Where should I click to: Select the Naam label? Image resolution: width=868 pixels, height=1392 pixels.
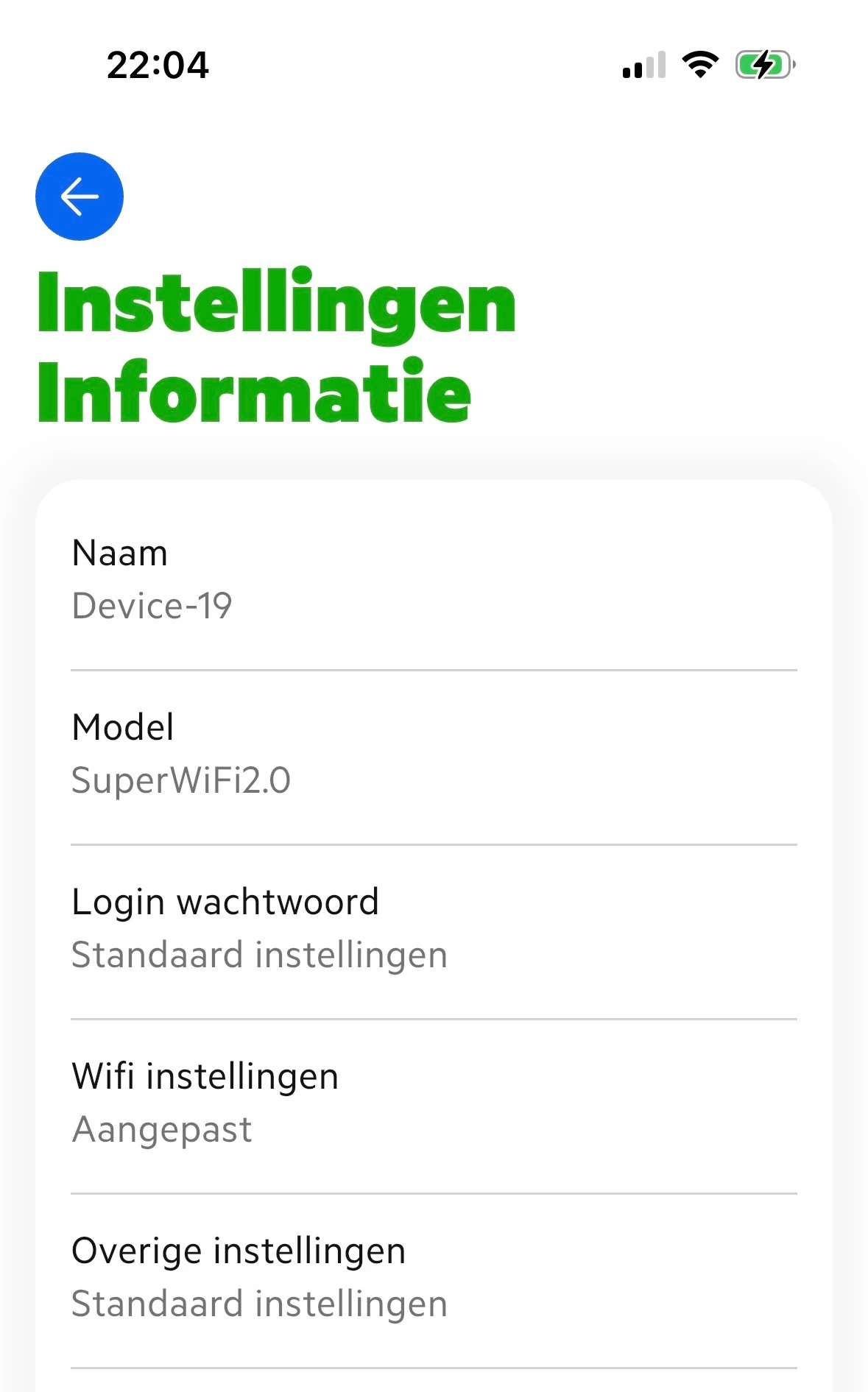[x=120, y=553]
